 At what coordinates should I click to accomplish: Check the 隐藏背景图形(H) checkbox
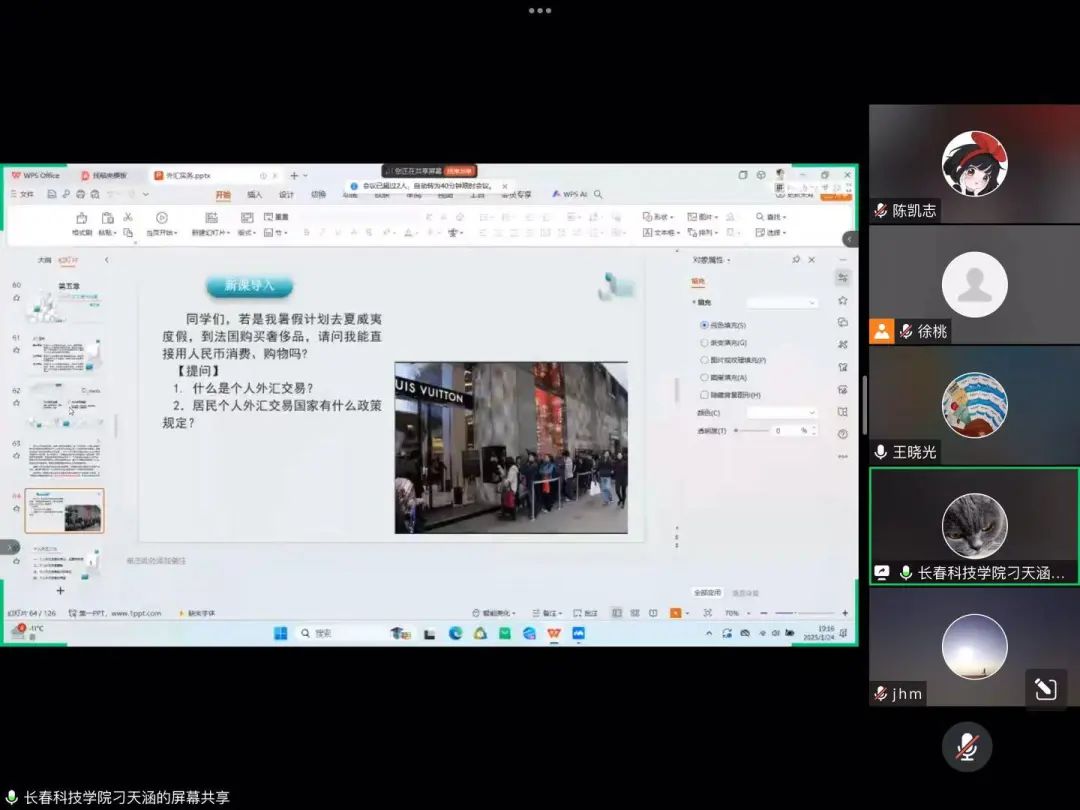click(704, 395)
